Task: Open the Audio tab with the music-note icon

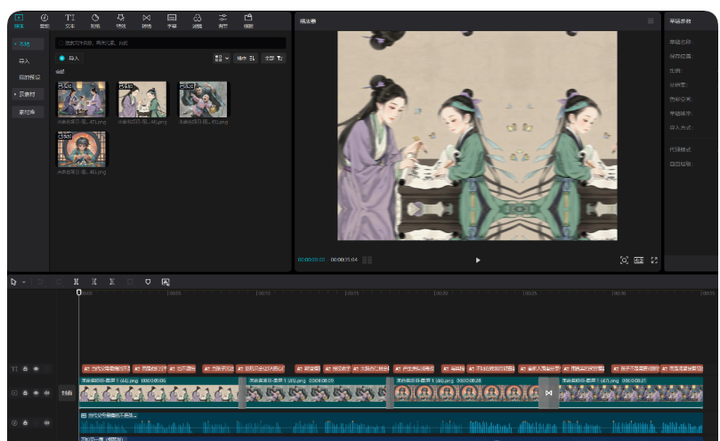Action: click(x=45, y=21)
